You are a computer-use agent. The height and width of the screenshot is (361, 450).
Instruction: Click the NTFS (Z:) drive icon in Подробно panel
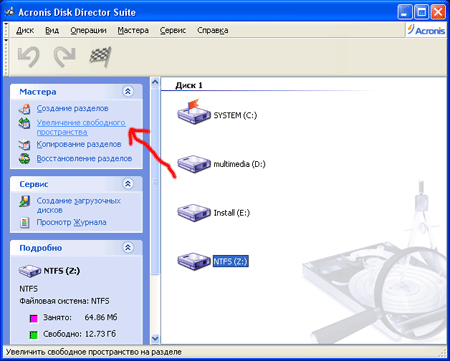tap(30, 271)
